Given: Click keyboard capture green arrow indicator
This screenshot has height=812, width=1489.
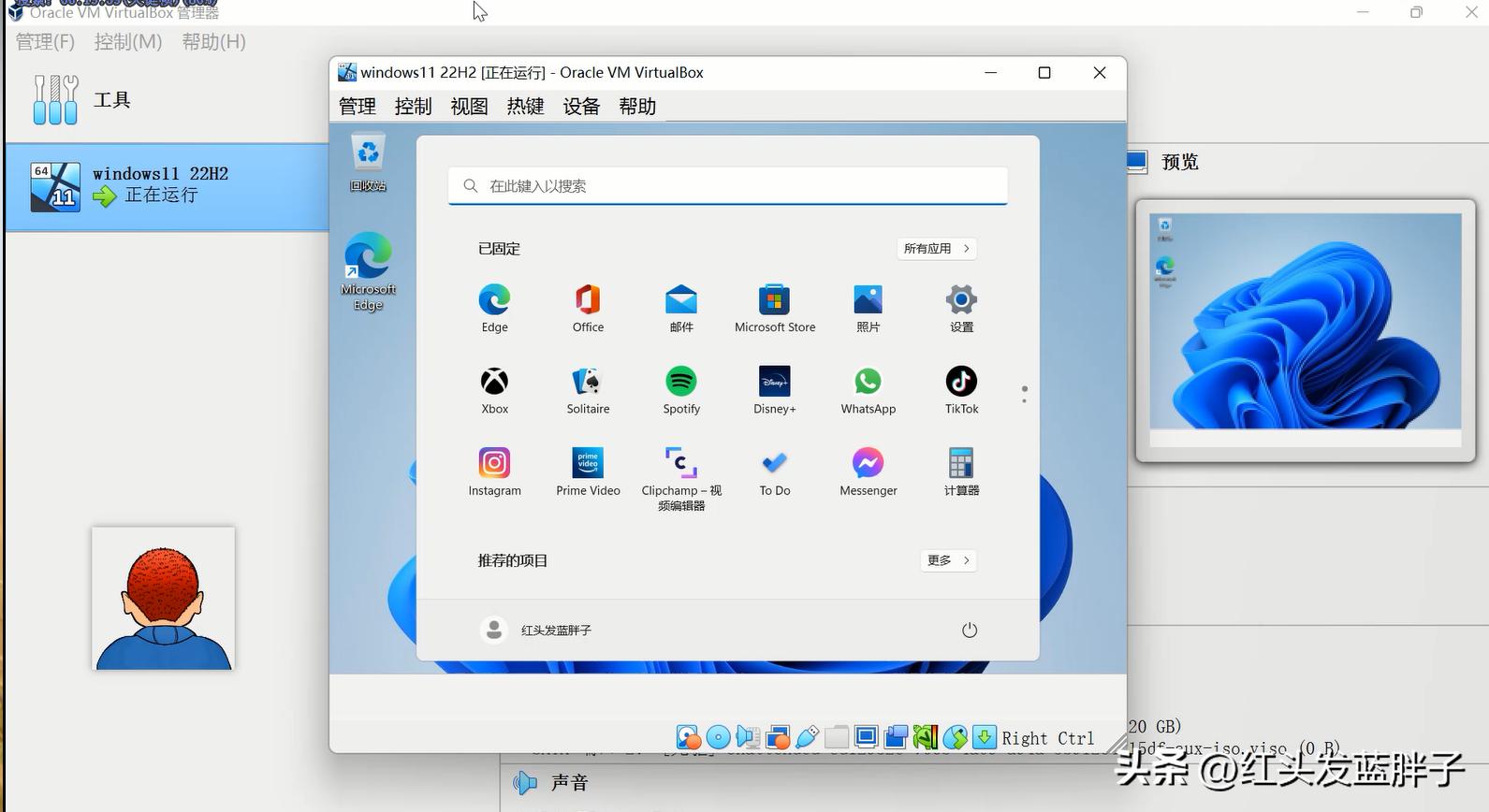Looking at the screenshot, I should tap(985, 737).
